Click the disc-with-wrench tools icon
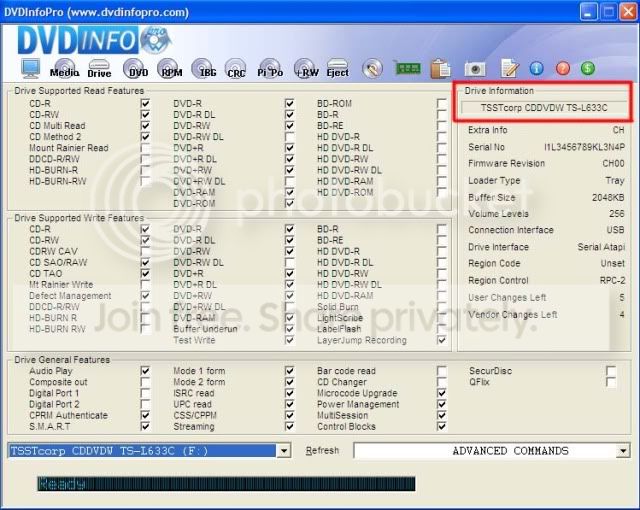Screen dimensions: 640x510 (x=372, y=69)
